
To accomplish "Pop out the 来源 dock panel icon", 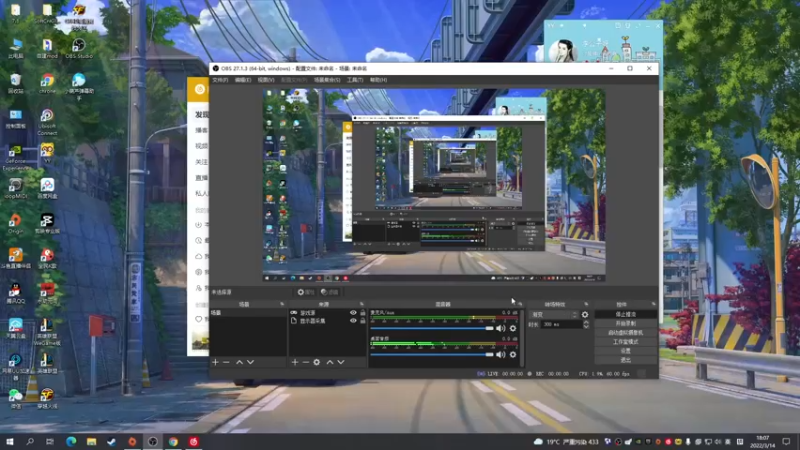I will point(362,304).
